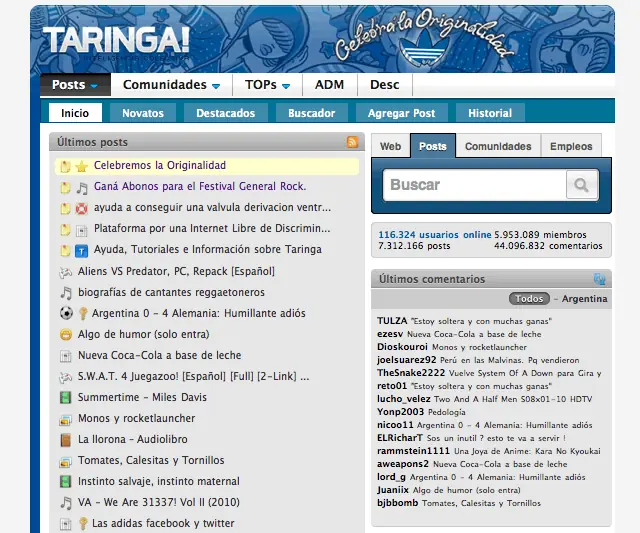Click the key icon beside Las adidas facebook
This screenshot has height=533, width=640.
[x=83, y=524]
